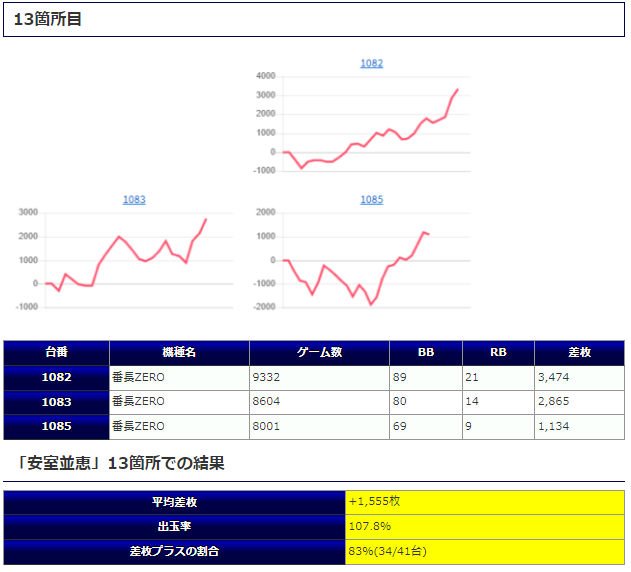Click the 台番 column header
The height and width of the screenshot is (572, 631).
click(56, 353)
